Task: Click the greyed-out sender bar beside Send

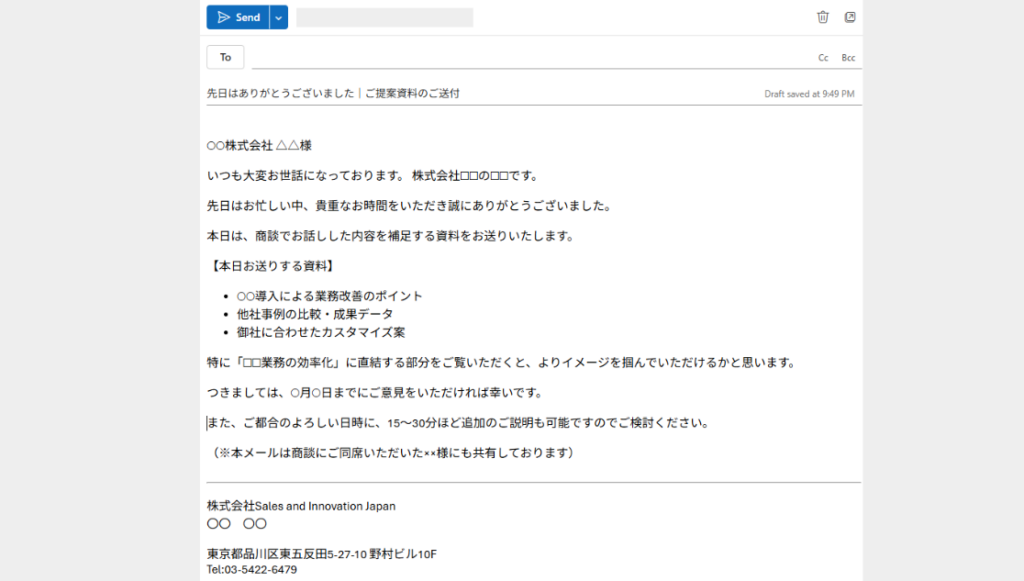Action: [x=384, y=17]
